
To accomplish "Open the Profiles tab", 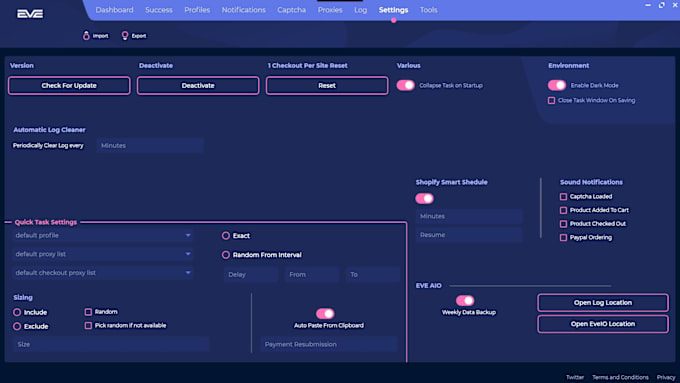I will [x=197, y=10].
